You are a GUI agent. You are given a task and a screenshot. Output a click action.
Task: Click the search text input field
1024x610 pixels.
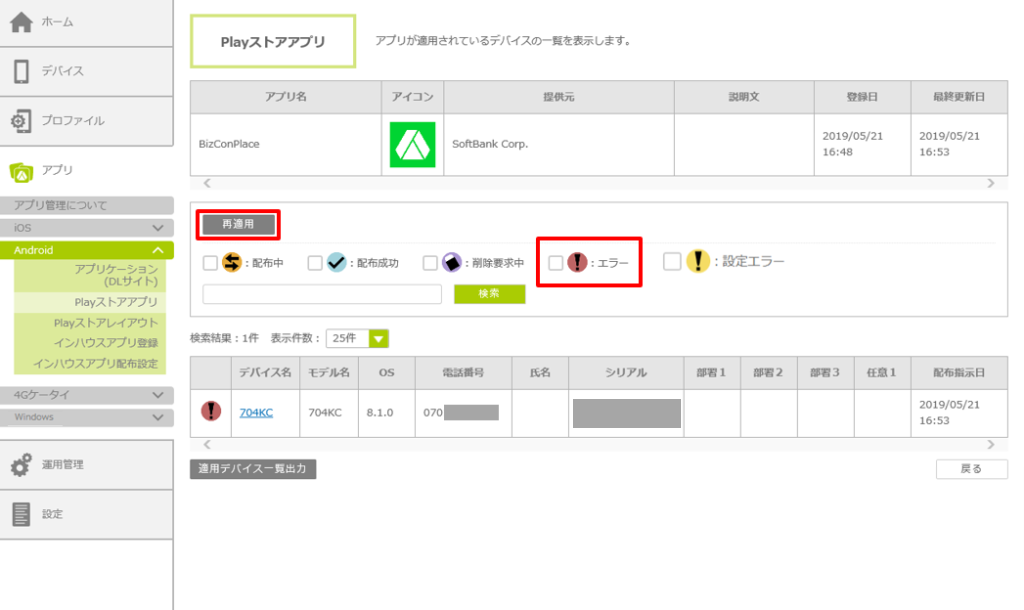pos(322,294)
